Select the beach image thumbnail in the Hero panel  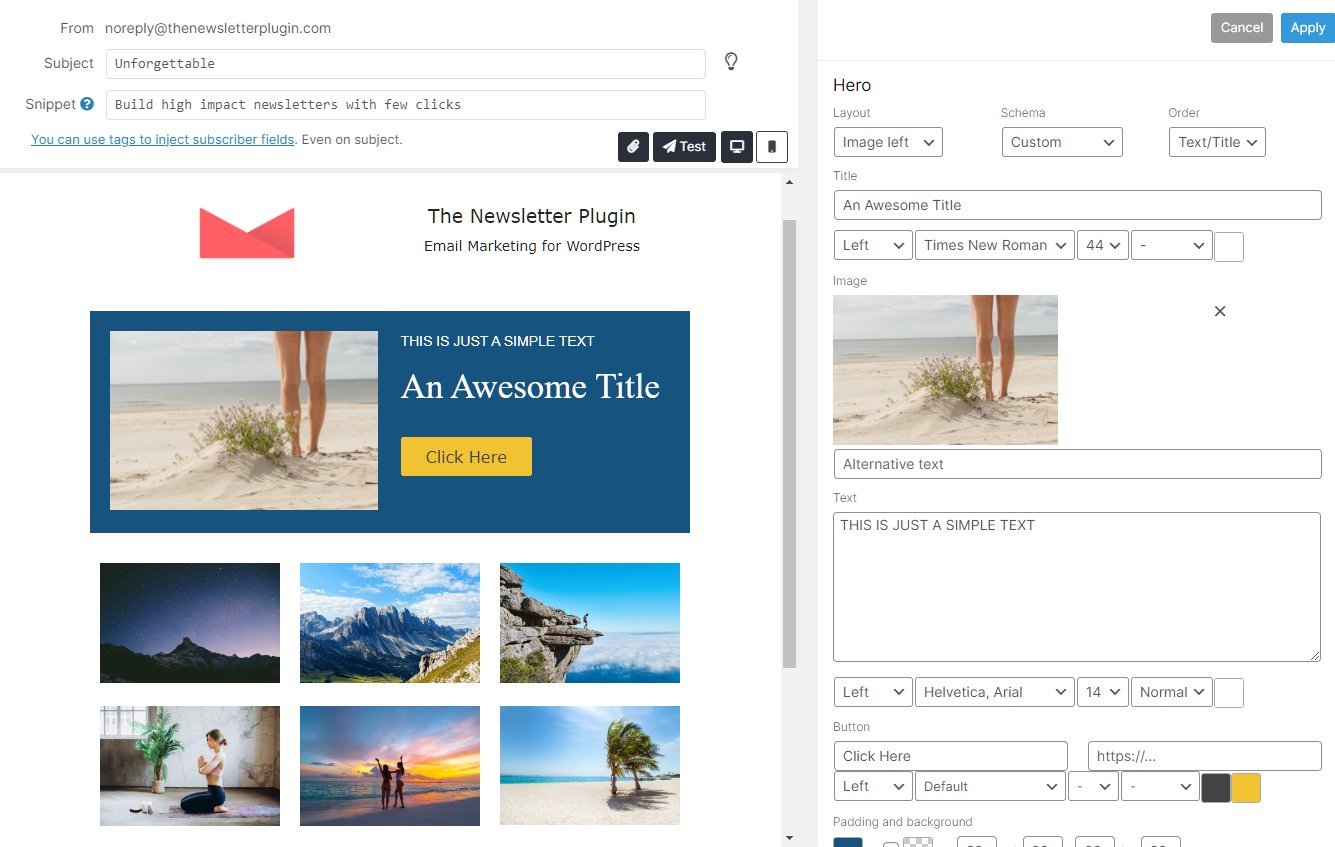pyautogui.click(x=945, y=370)
